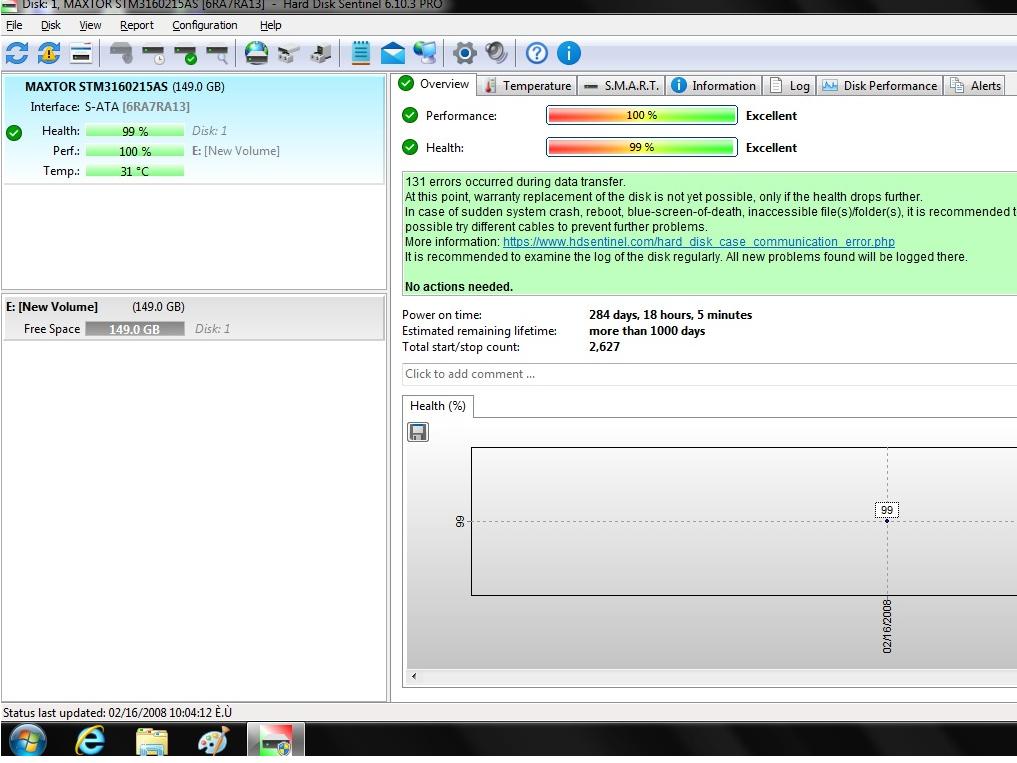Click the greyed hard disk test icon
This screenshot has height=763, width=1017.
[x=121, y=53]
